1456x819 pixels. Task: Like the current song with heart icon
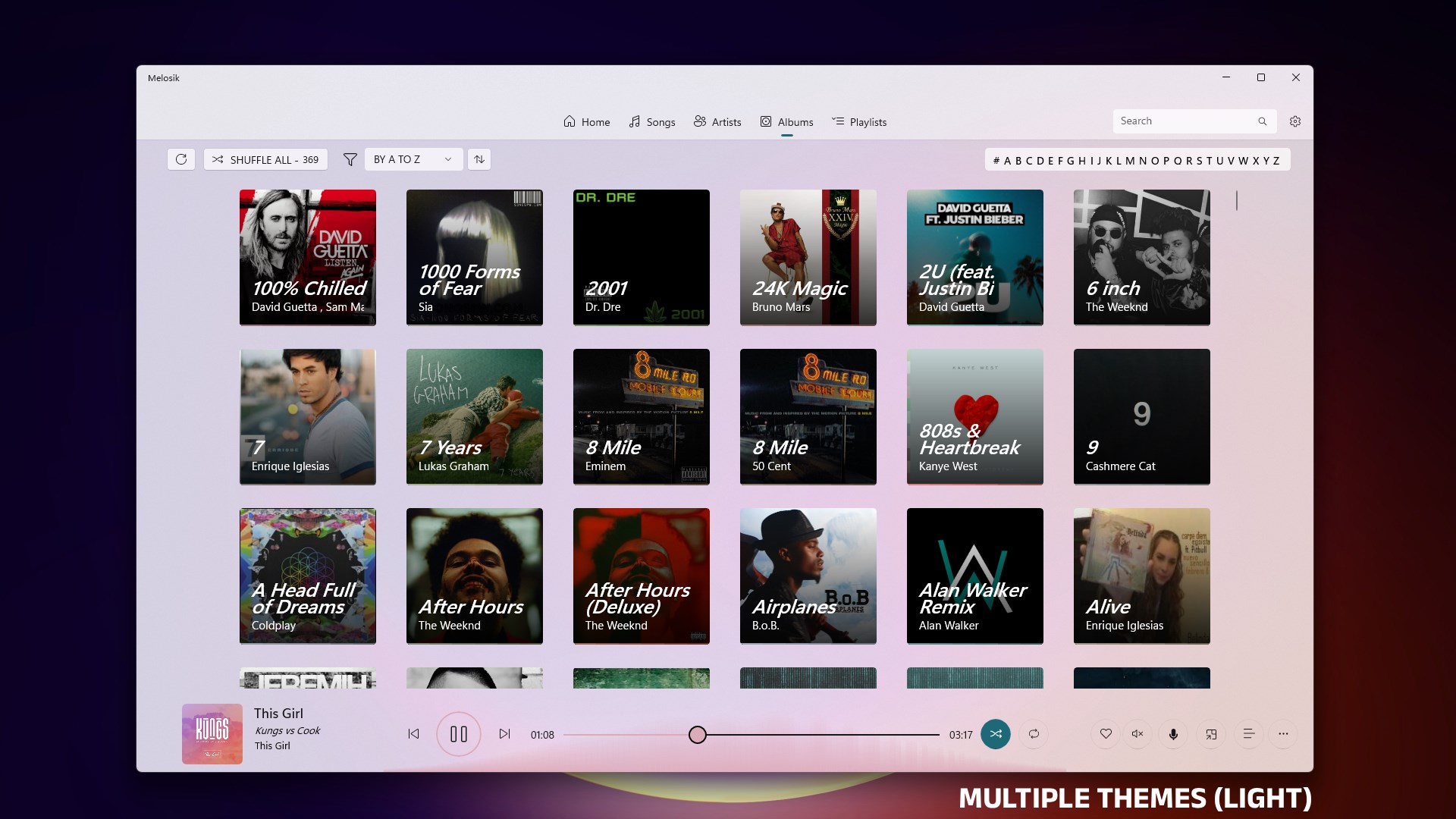pos(1106,734)
